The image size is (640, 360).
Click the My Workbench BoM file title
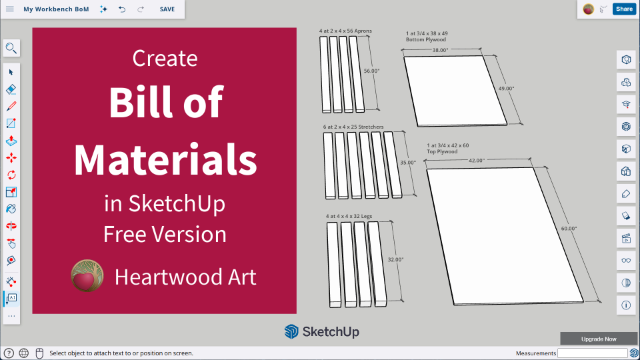[56, 9]
